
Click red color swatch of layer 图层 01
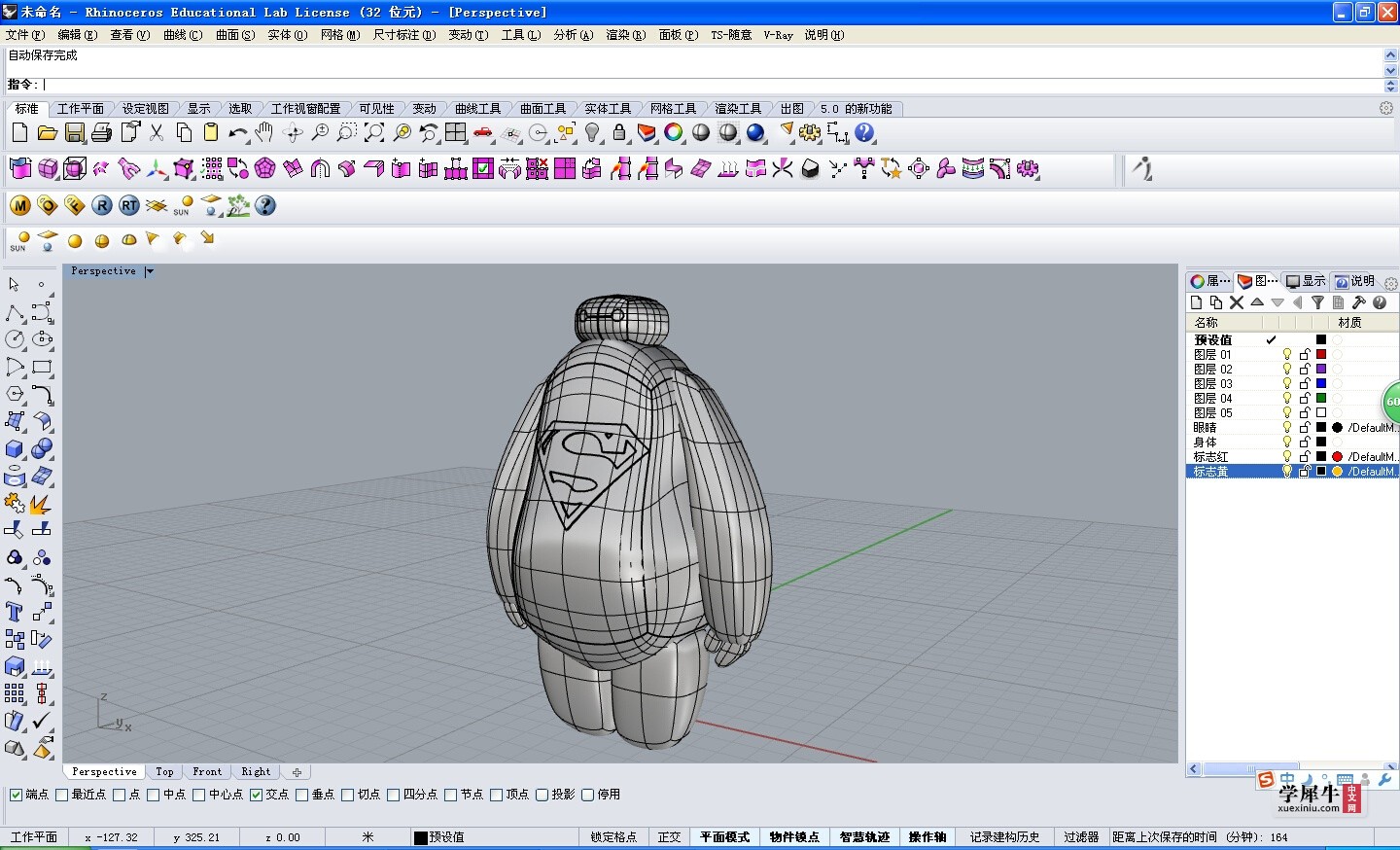(1321, 354)
